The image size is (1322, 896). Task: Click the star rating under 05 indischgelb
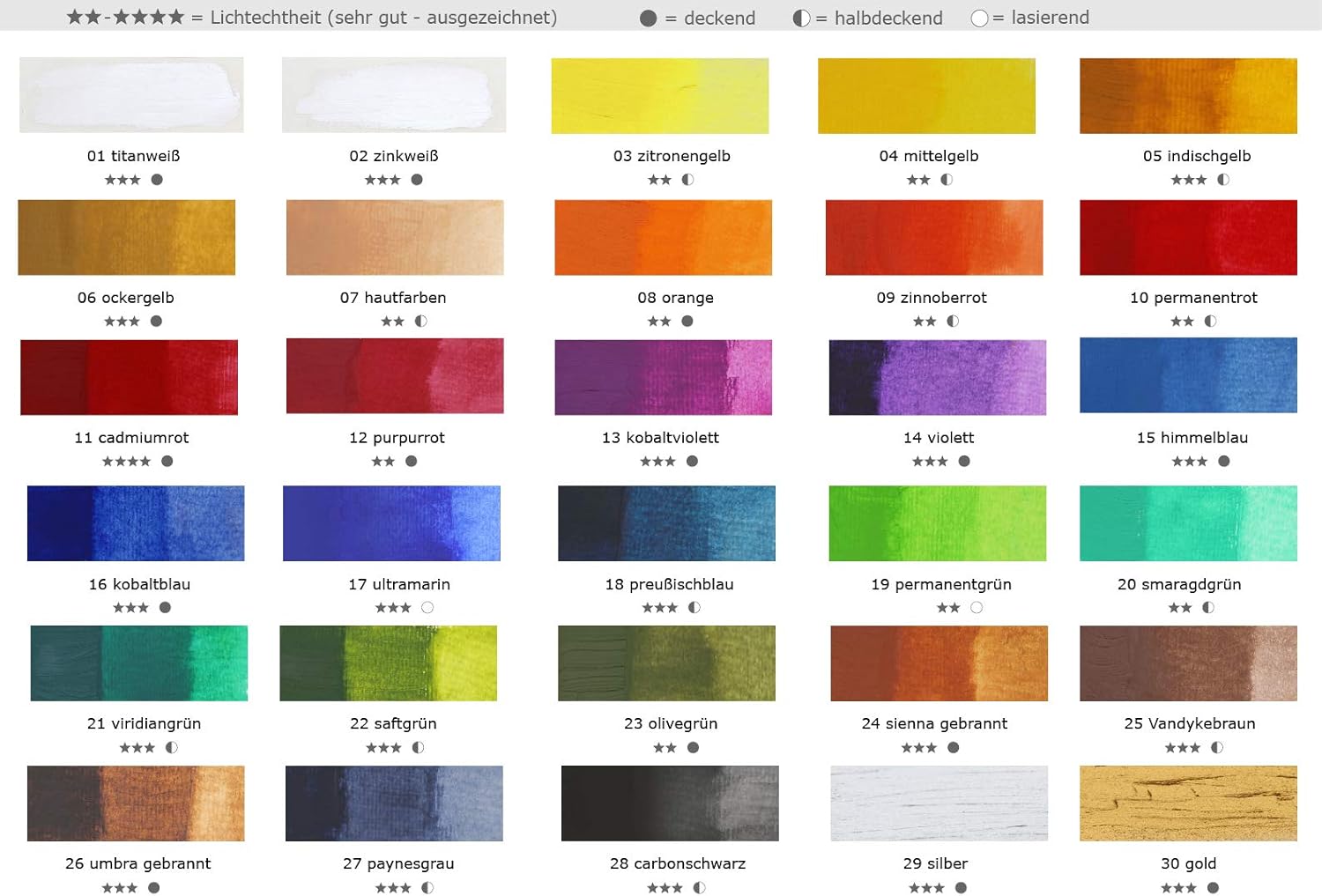click(1188, 181)
